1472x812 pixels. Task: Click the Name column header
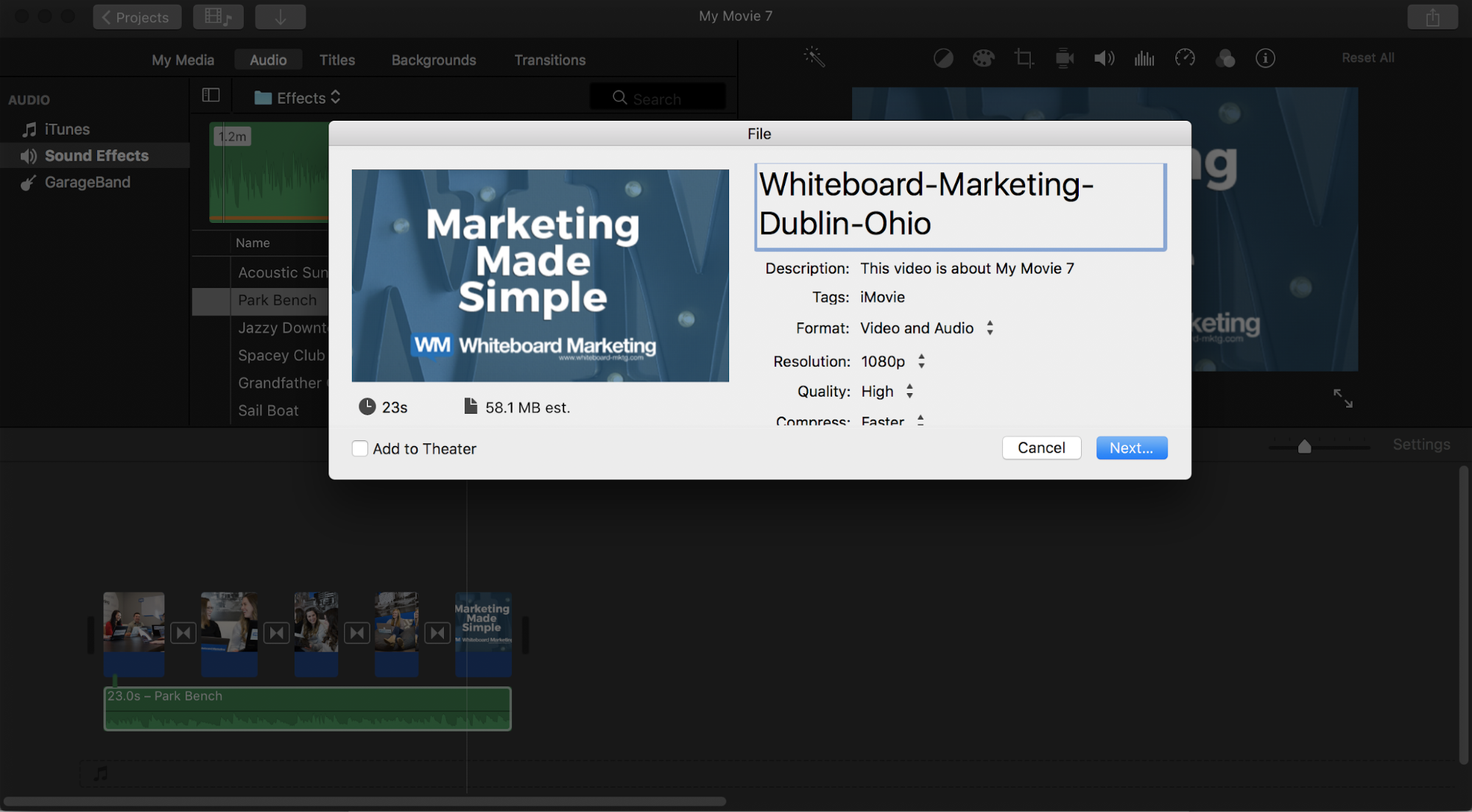(x=253, y=243)
